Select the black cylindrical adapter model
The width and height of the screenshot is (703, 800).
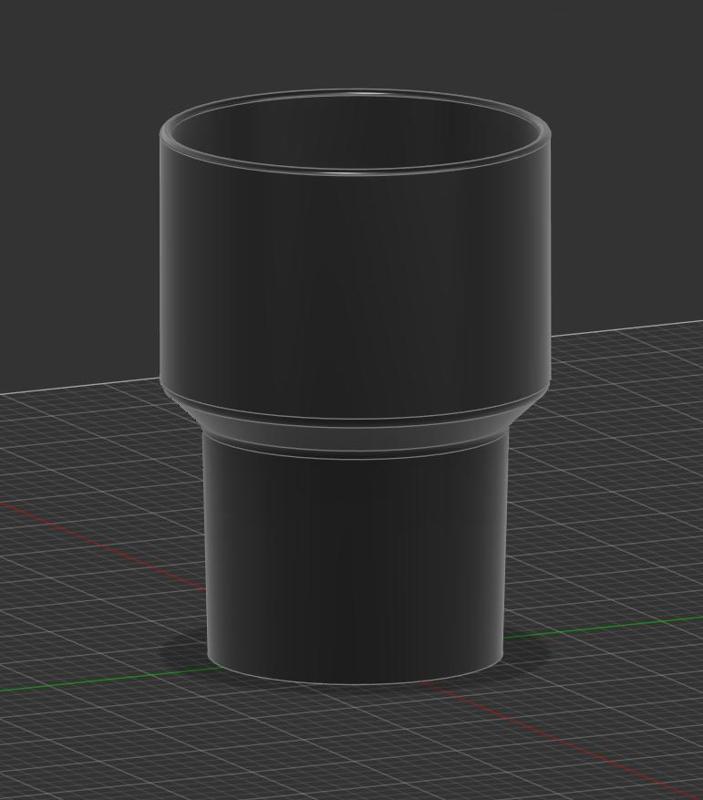(355, 386)
